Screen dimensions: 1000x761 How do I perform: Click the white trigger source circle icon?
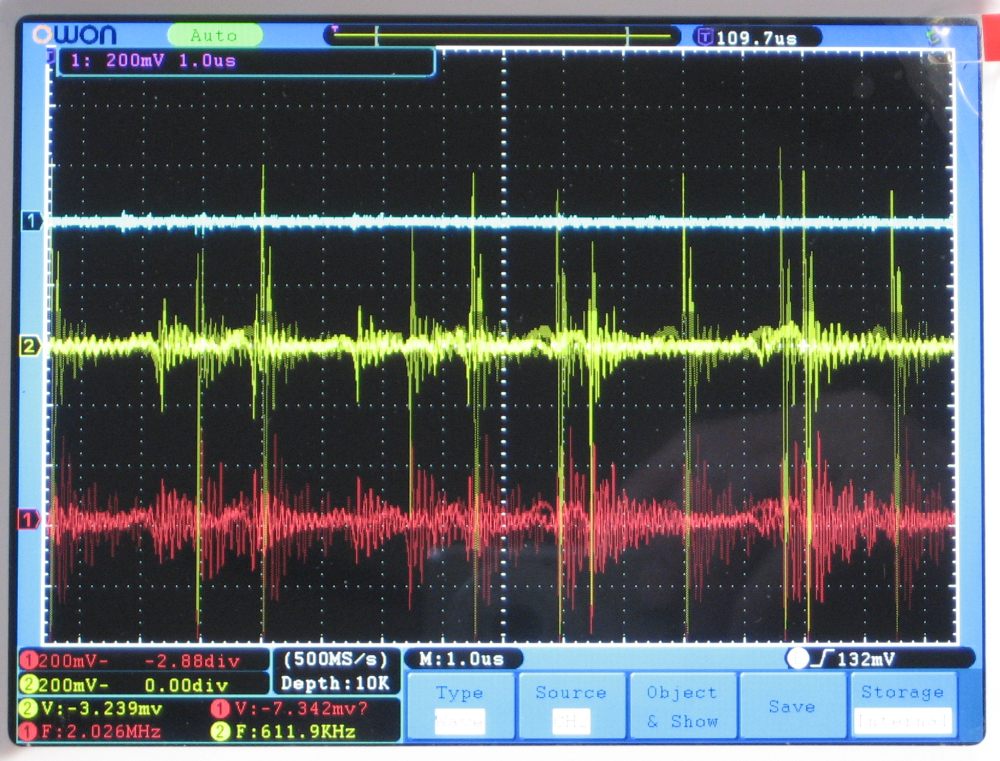click(798, 658)
